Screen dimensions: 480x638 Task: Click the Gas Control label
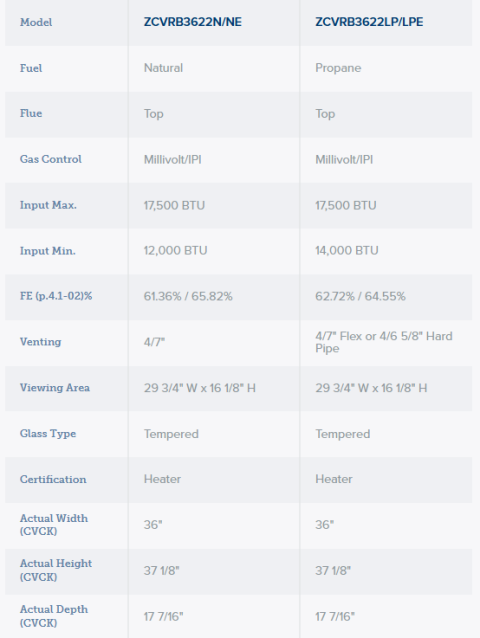51,159
